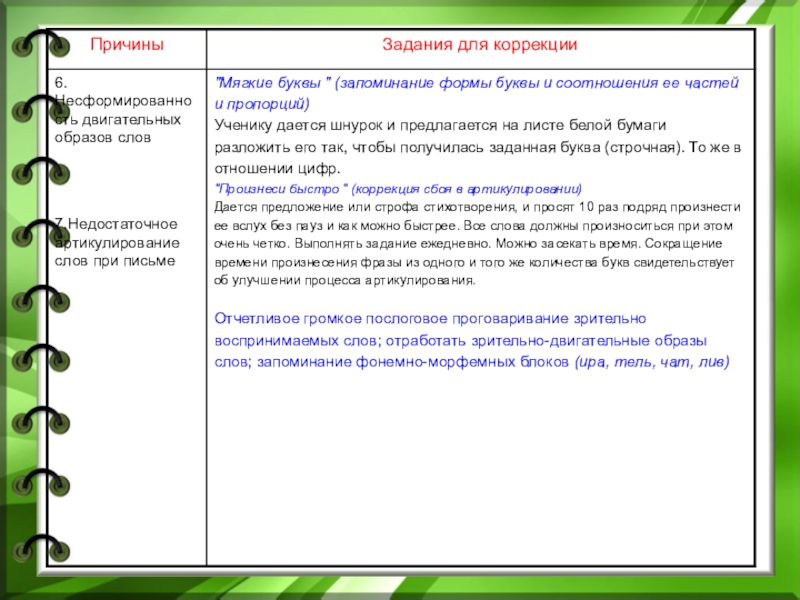Click the line 'отношении цифр.'
Viewport: 800px width, 600px height.
tap(277, 168)
